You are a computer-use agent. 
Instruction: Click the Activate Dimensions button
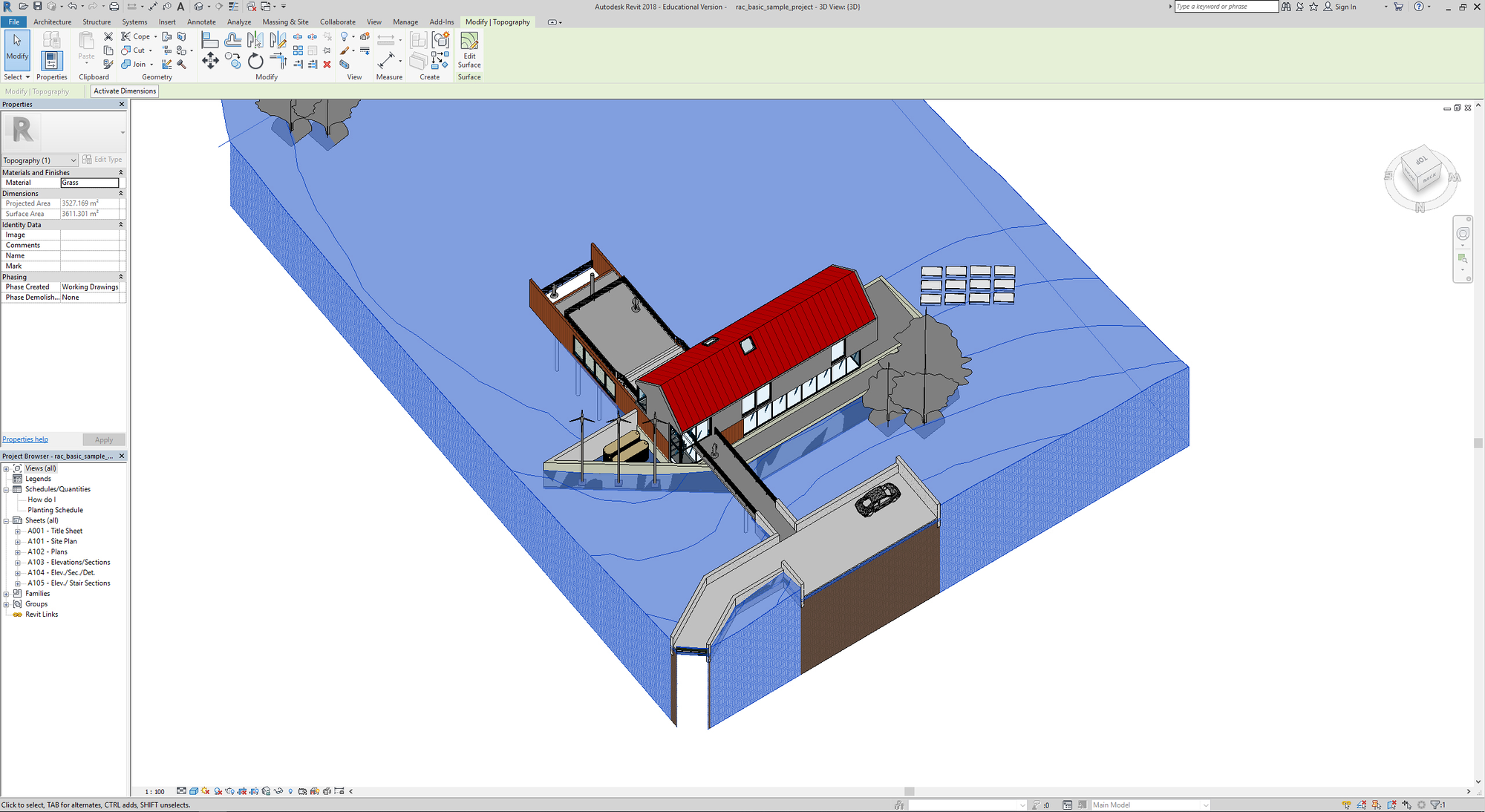point(125,91)
